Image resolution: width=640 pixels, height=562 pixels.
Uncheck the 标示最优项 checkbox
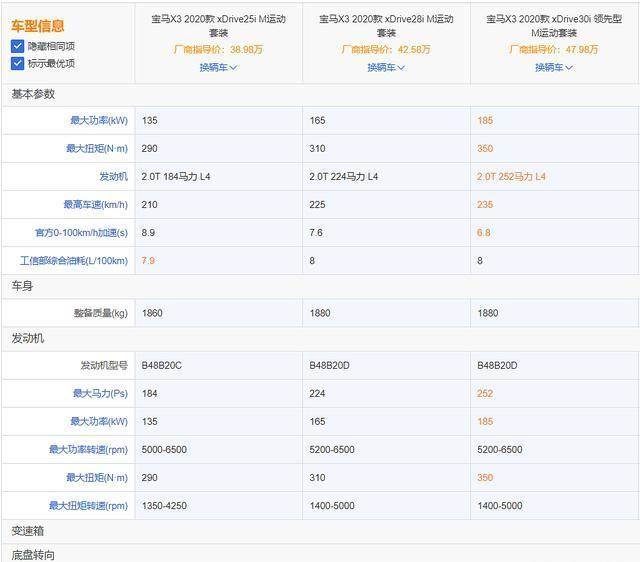click(x=18, y=63)
